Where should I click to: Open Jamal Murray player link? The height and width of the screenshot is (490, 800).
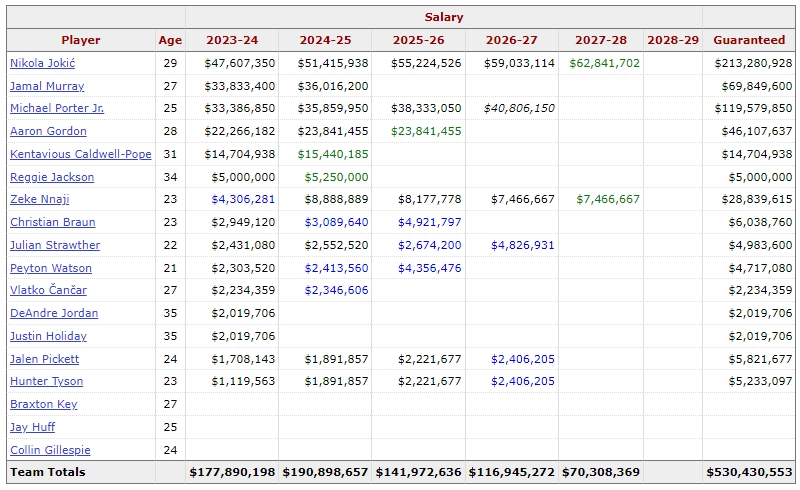click(x=47, y=86)
